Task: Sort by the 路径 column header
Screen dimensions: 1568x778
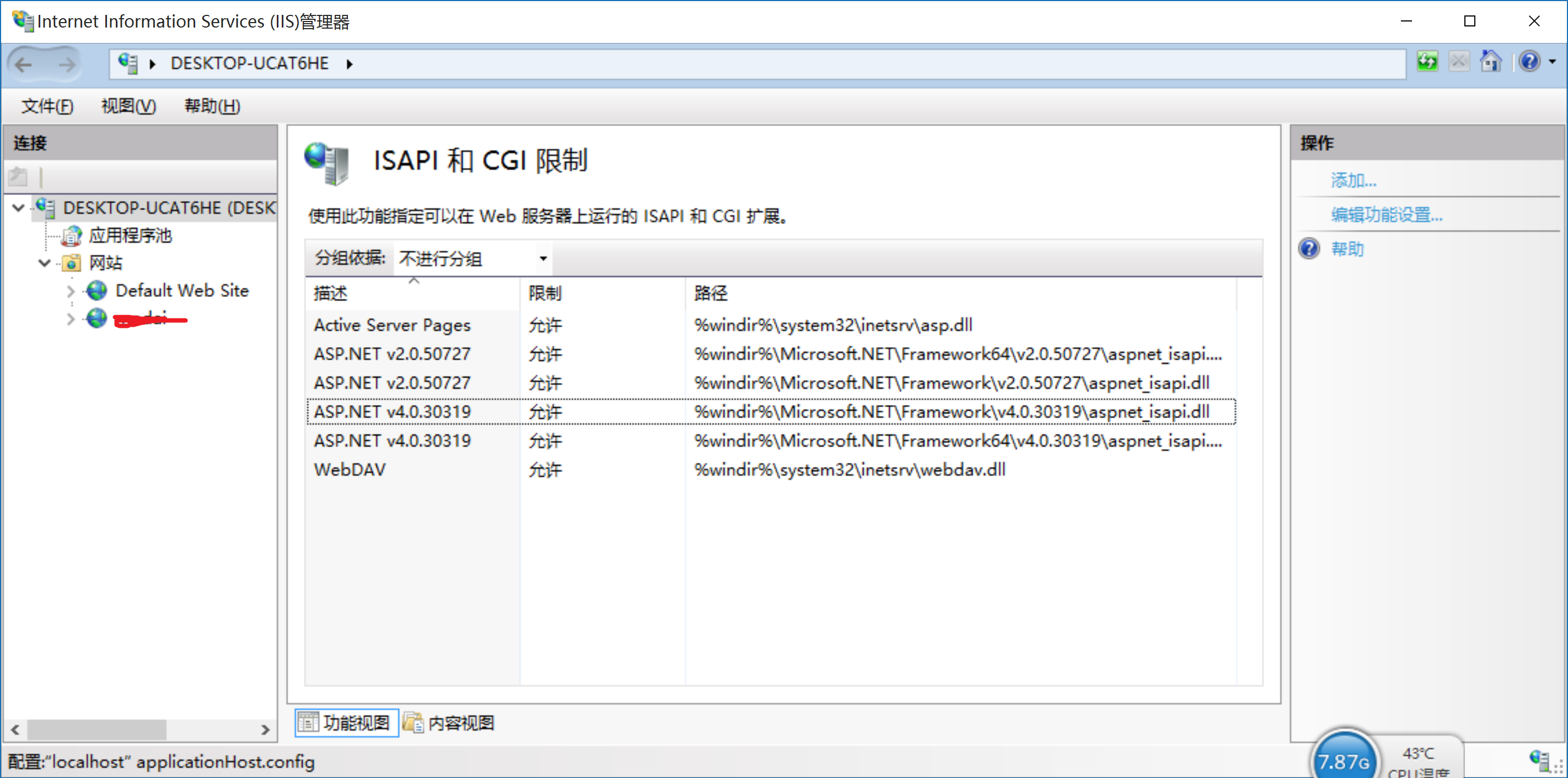Action: (960, 293)
